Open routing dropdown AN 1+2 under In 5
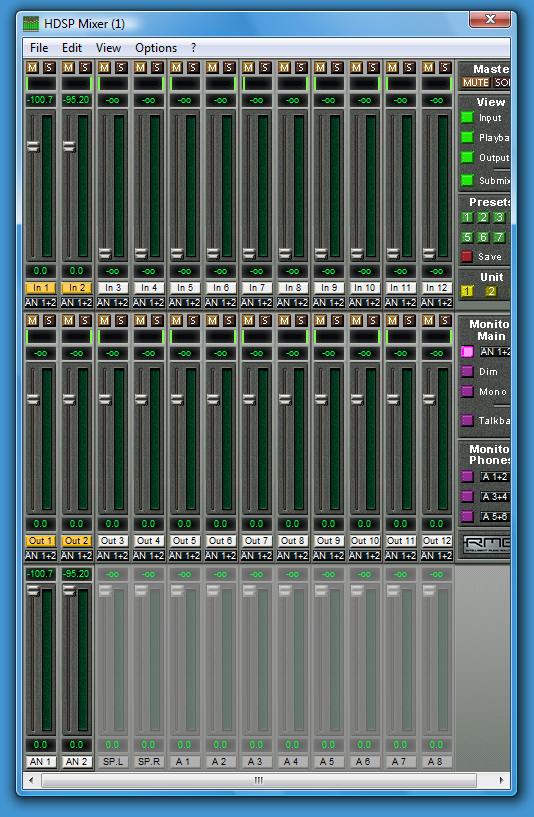The height and width of the screenshot is (817, 534). 184,302
